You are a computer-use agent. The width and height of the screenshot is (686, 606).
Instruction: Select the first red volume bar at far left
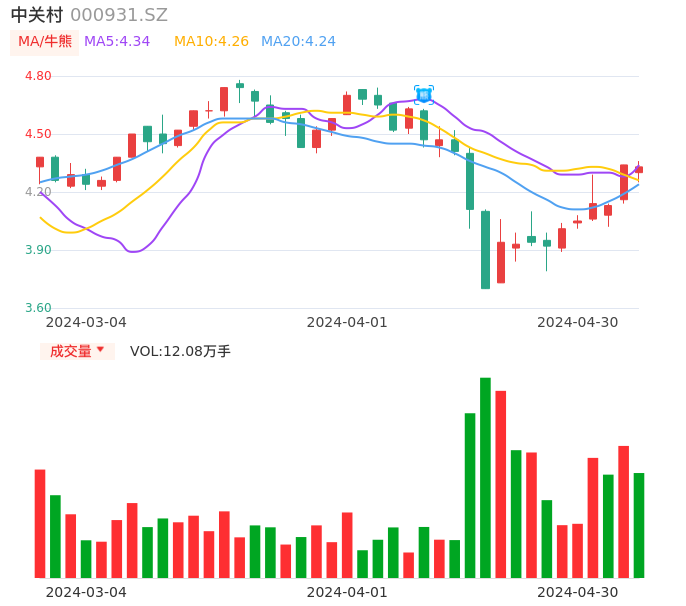pyautogui.click(x=40, y=523)
